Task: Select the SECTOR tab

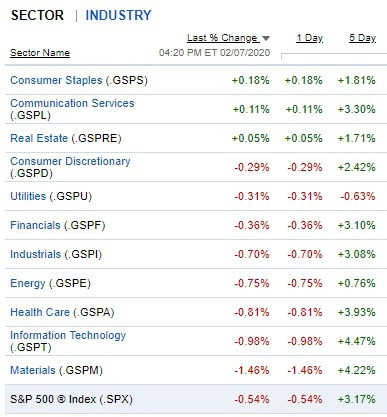Action: (37, 15)
